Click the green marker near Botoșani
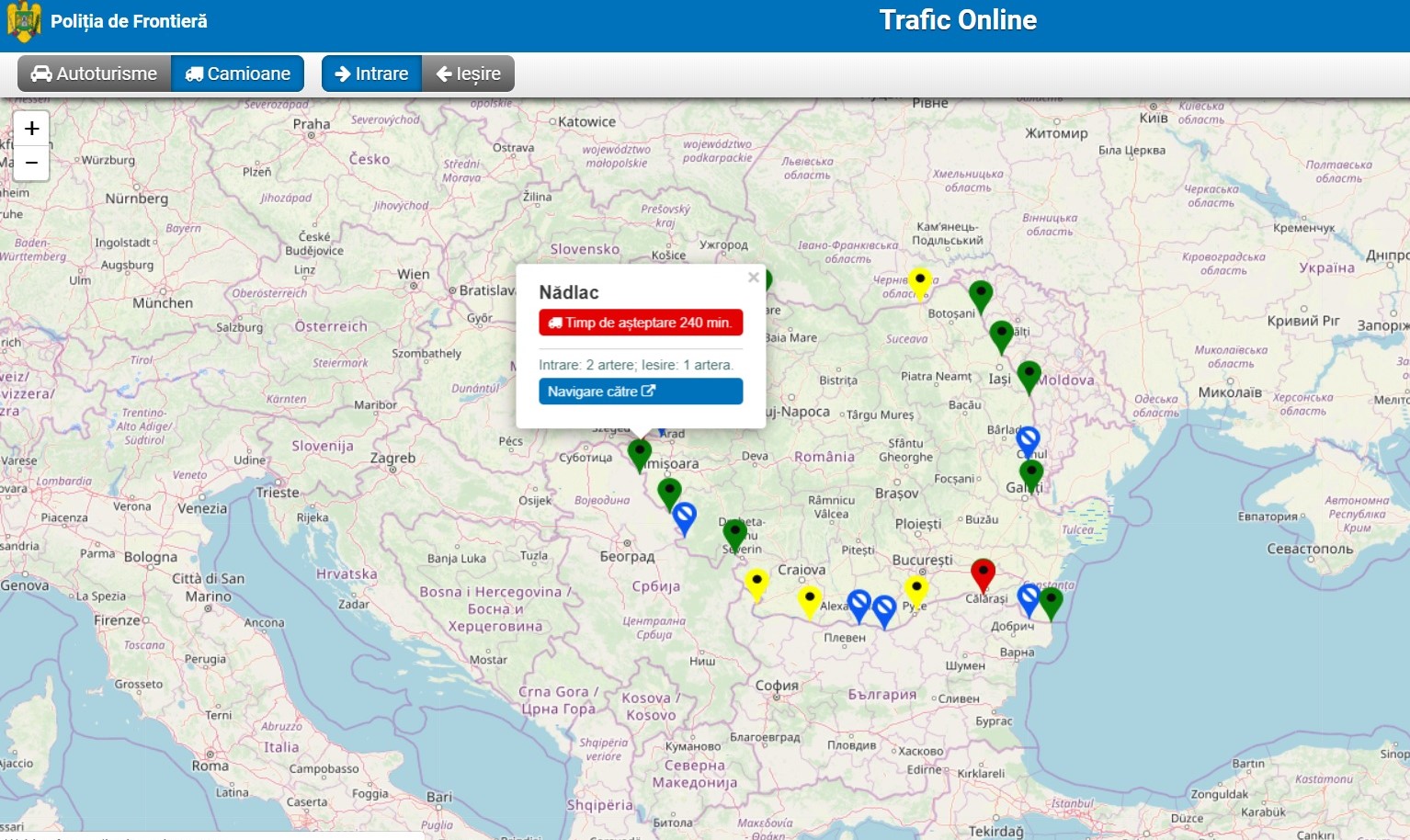The width and height of the screenshot is (1410, 840). pos(981,295)
